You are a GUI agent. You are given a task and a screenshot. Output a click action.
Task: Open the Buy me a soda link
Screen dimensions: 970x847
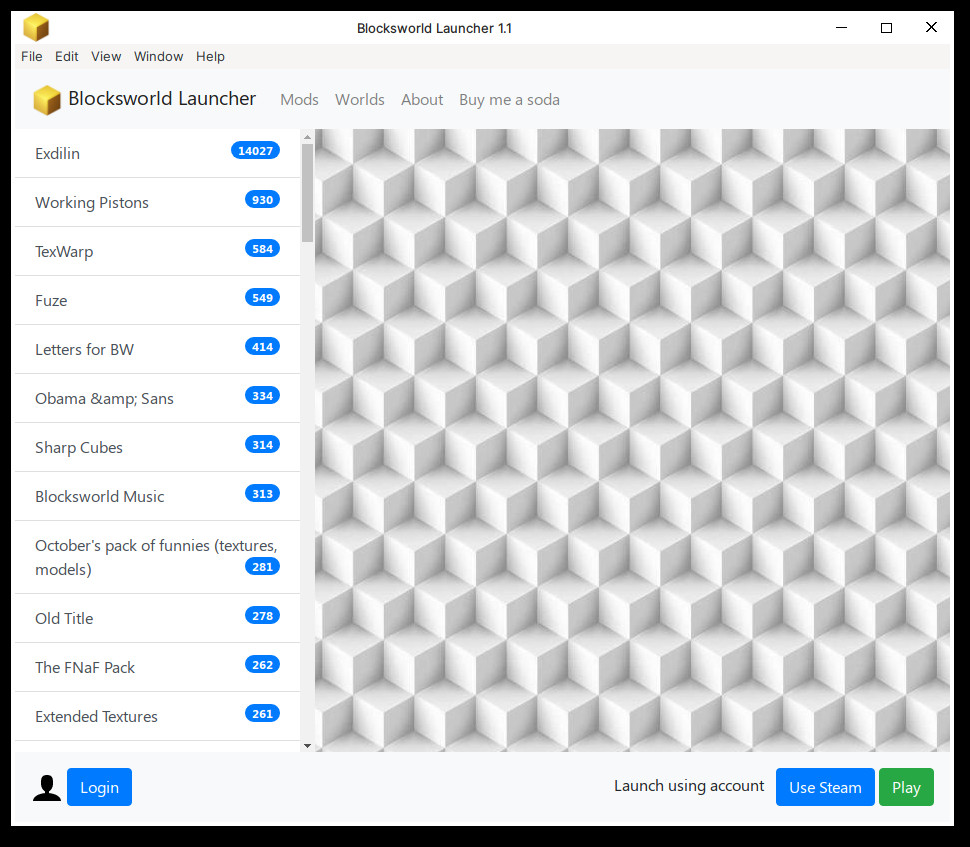509,100
